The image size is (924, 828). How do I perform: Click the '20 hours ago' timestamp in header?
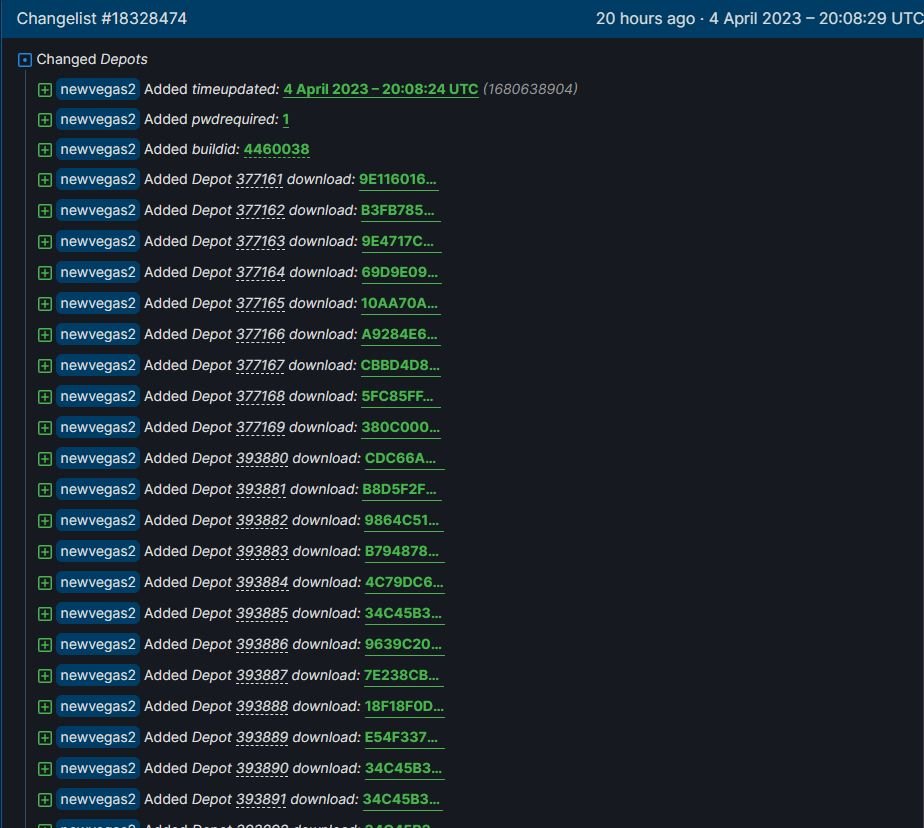[x=645, y=18]
